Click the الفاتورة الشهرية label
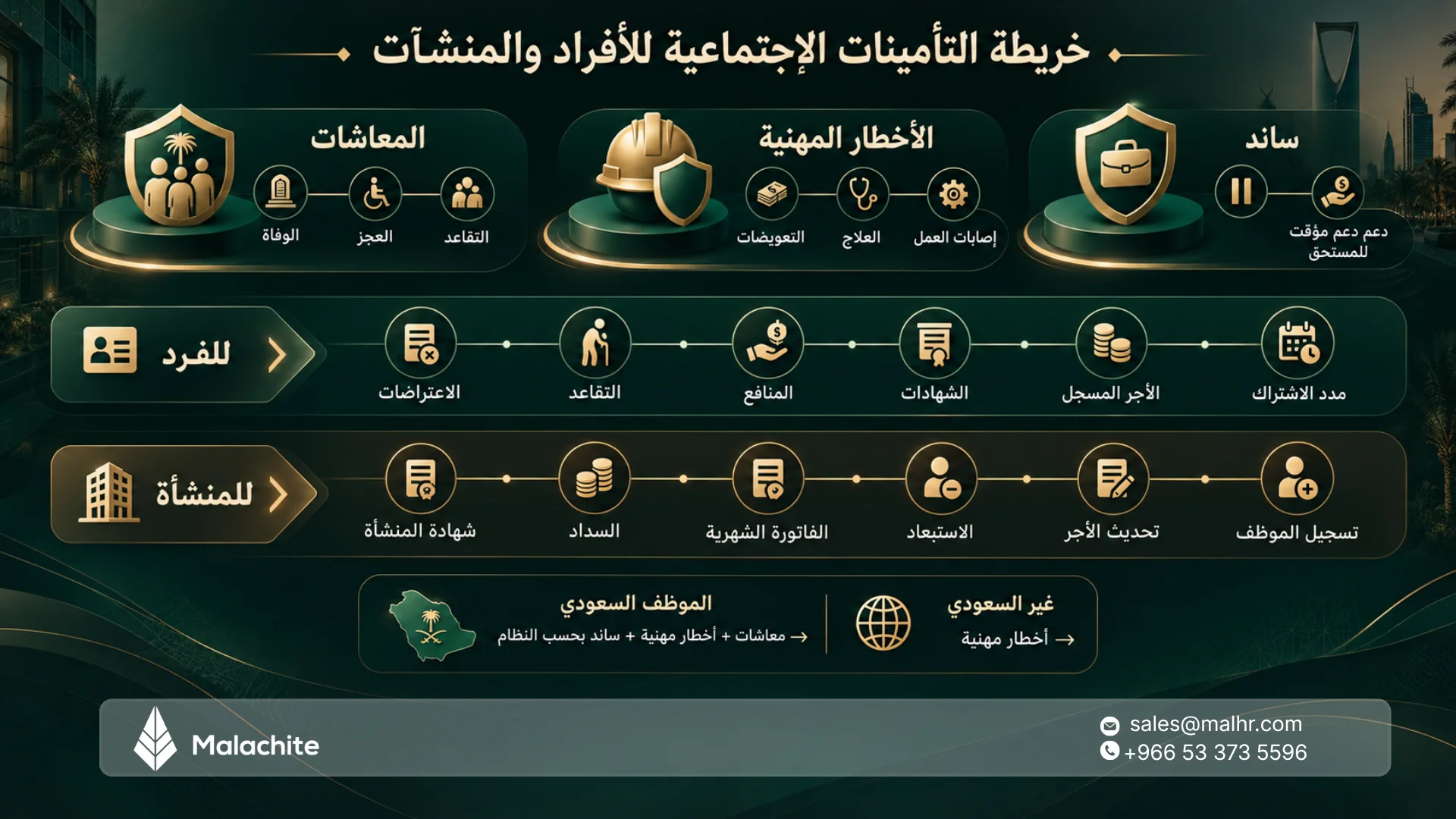Image resolution: width=1456 pixels, height=819 pixels. [767, 532]
